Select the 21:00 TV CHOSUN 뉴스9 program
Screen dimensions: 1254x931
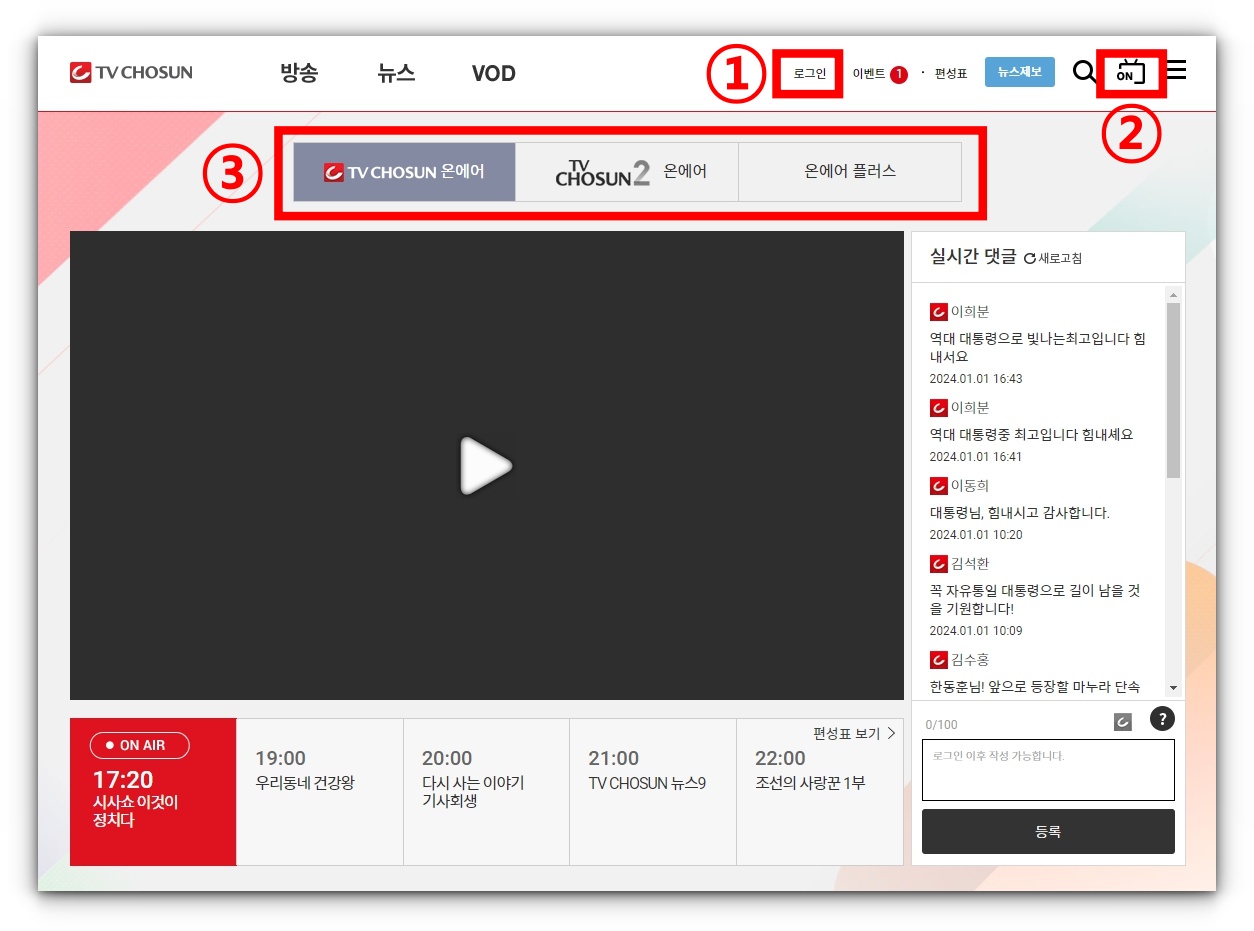(x=653, y=791)
